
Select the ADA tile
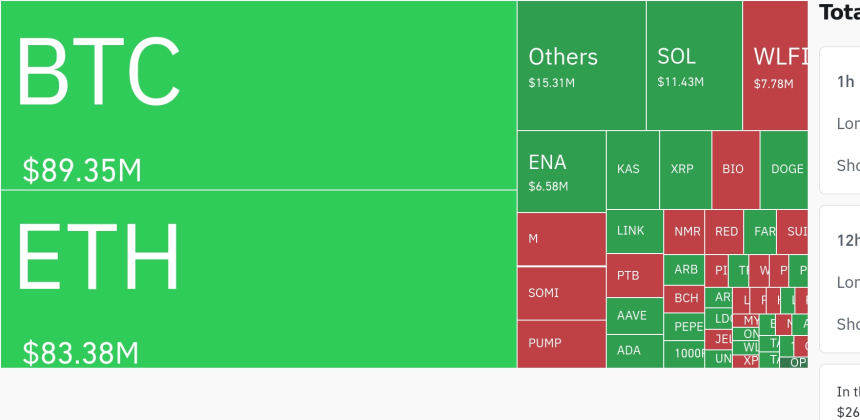click(x=633, y=350)
